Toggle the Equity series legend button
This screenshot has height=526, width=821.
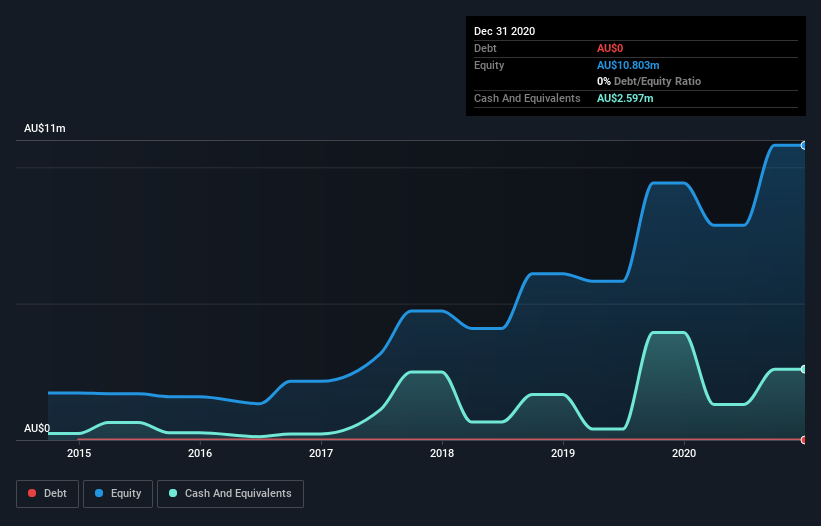point(118,494)
